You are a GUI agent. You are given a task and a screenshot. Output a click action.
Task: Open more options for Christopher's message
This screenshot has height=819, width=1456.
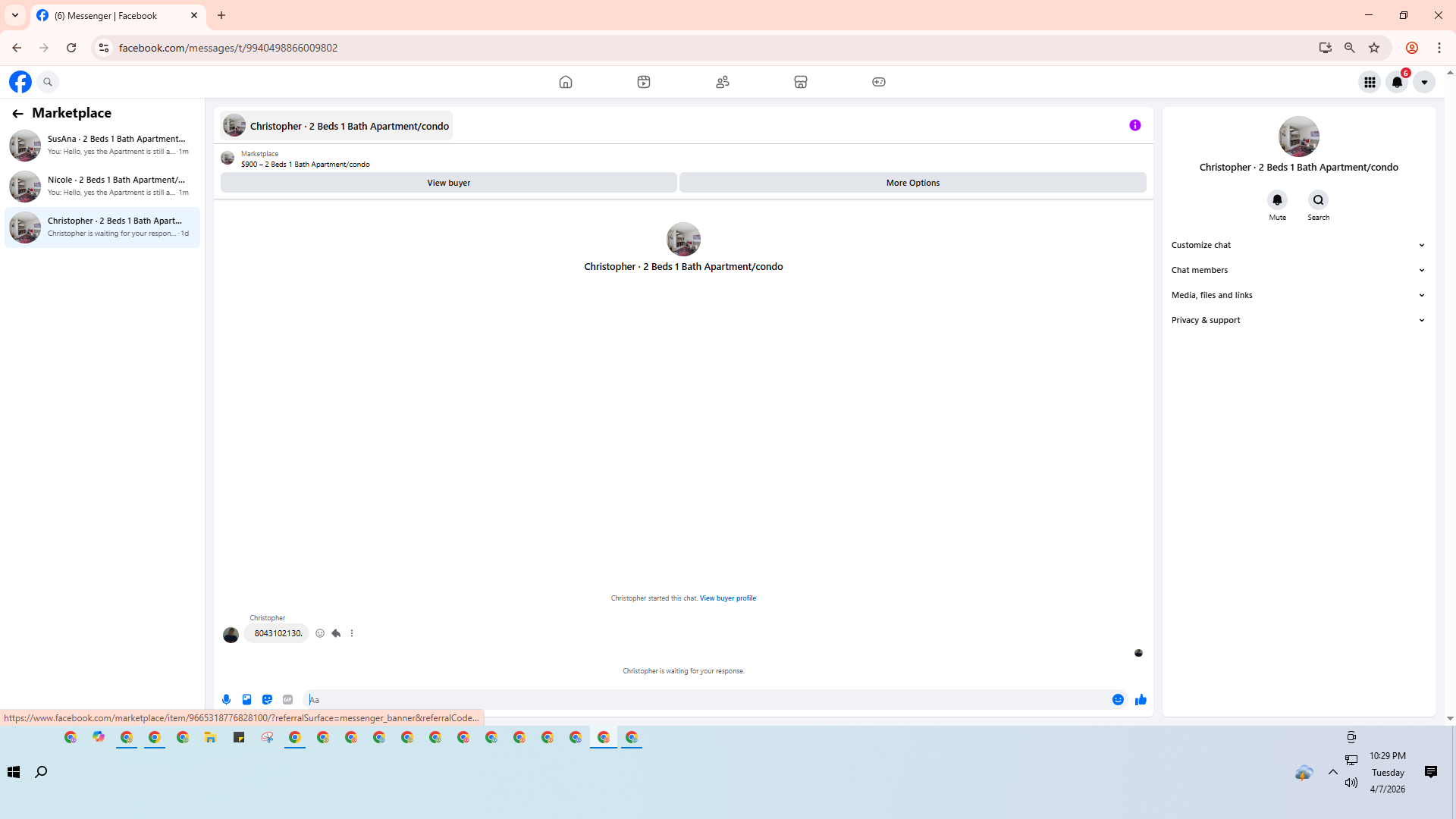(x=352, y=633)
